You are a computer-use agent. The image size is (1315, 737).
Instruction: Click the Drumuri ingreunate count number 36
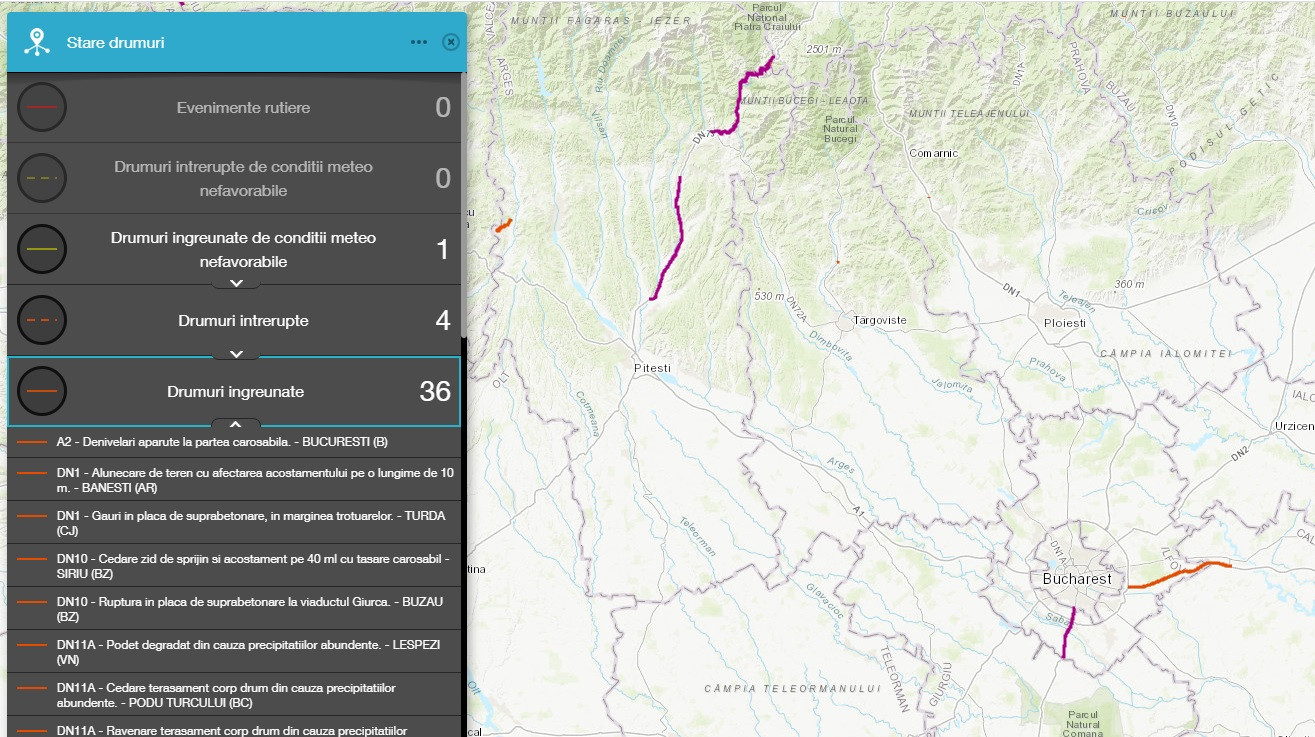click(435, 391)
